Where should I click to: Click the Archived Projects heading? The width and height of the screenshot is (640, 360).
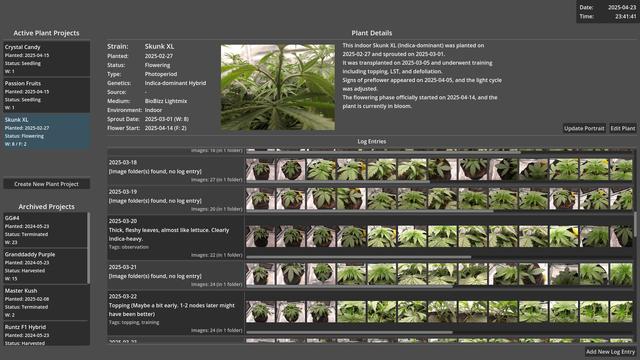coord(47,207)
